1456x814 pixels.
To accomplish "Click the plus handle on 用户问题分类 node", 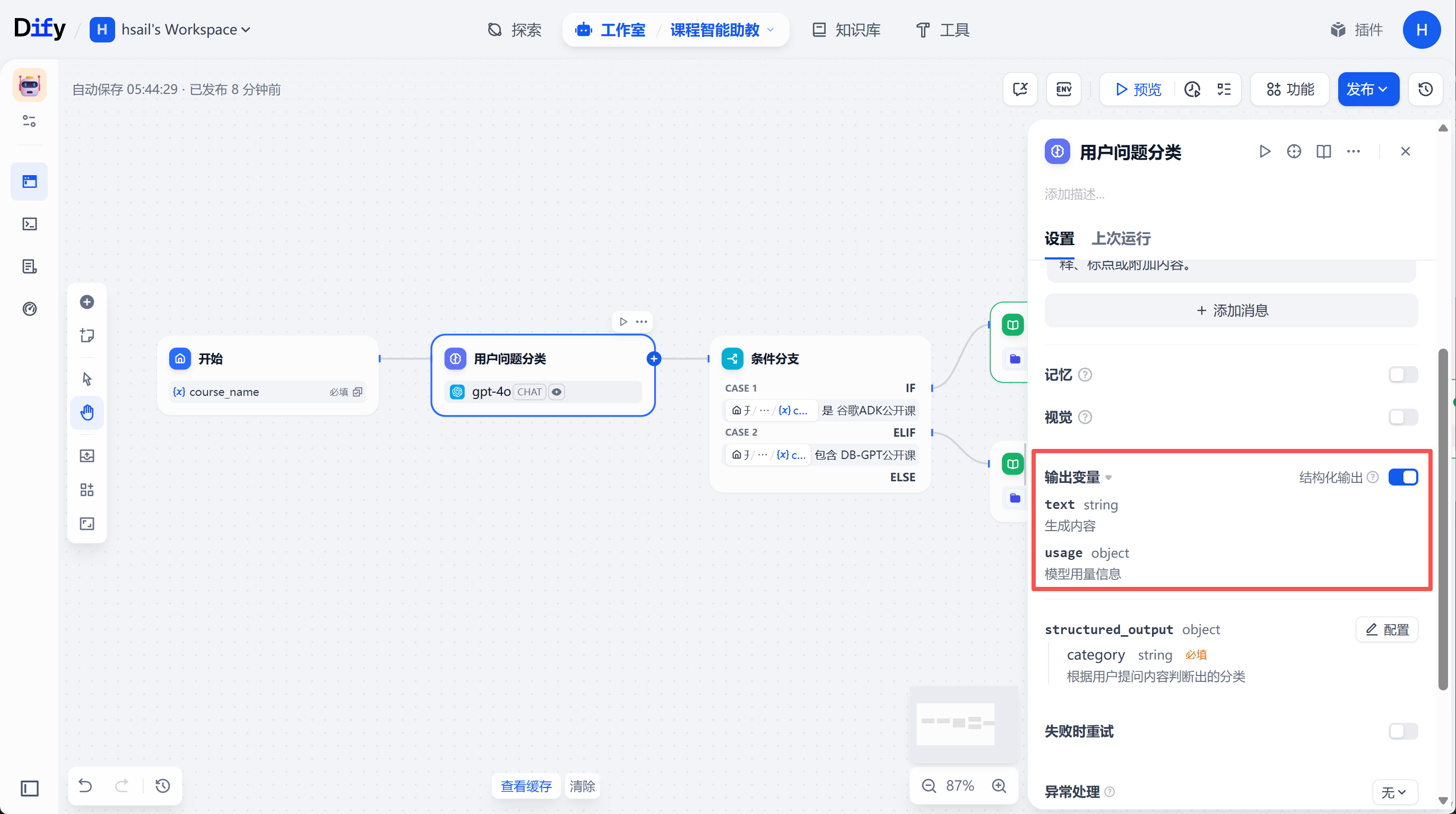I will coord(654,358).
